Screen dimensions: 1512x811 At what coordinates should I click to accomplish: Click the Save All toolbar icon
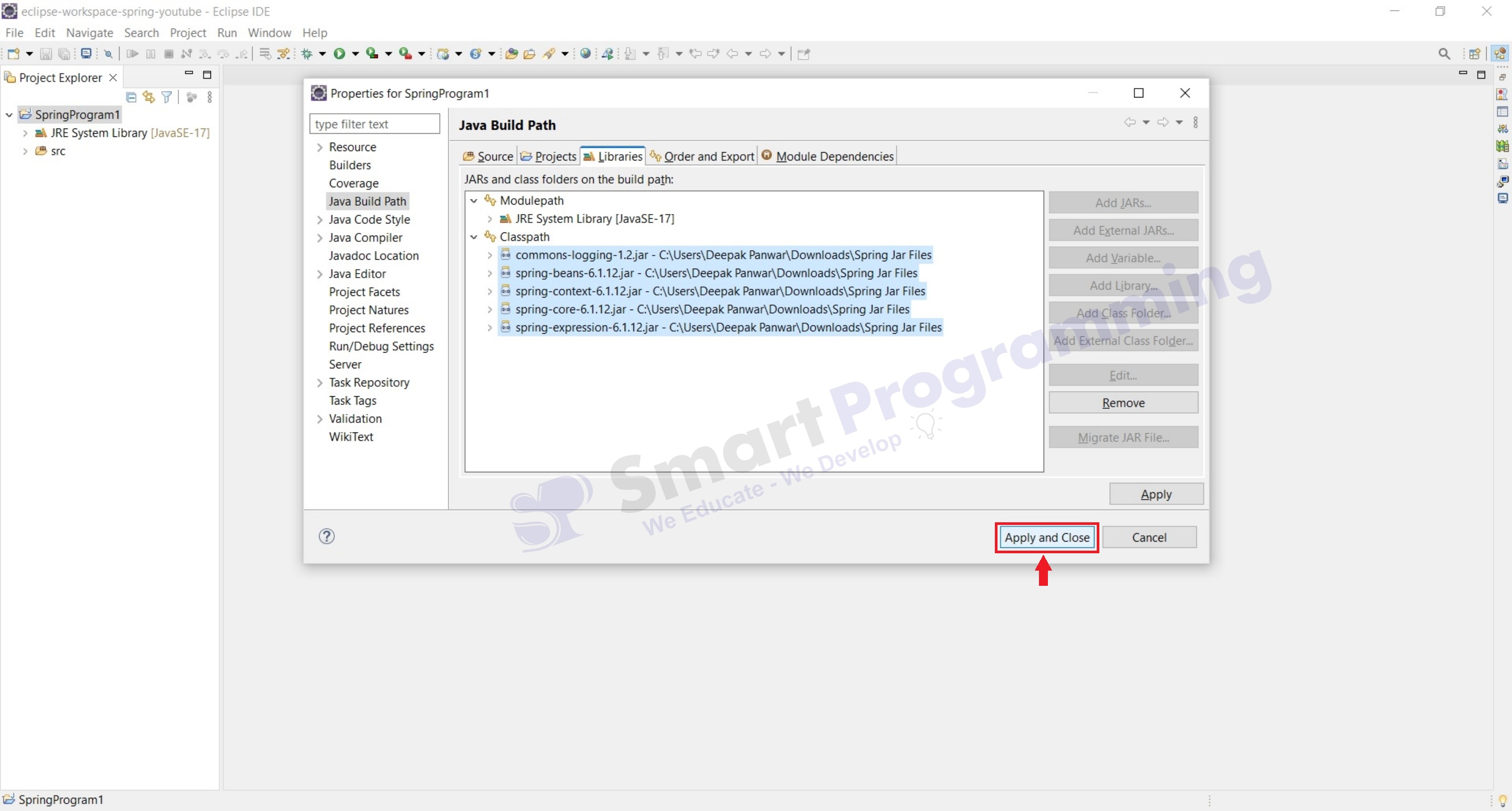point(64,54)
